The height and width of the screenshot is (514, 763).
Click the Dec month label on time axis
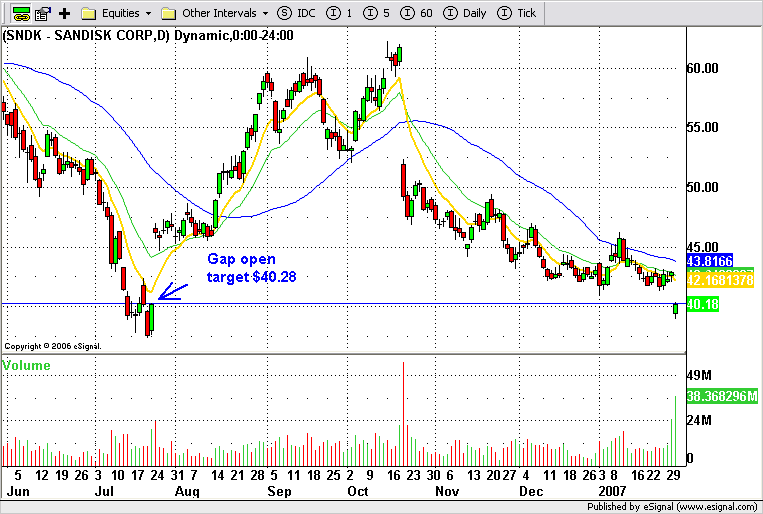(x=531, y=492)
